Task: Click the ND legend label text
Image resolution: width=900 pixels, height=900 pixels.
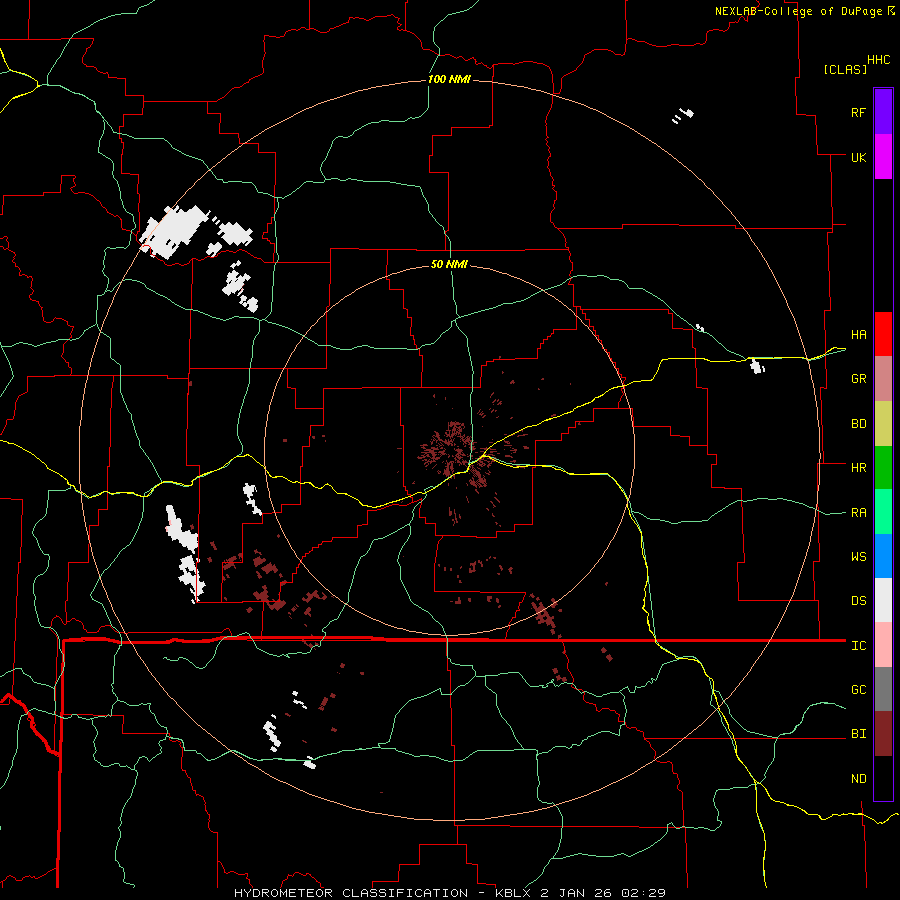Action: (x=858, y=778)
